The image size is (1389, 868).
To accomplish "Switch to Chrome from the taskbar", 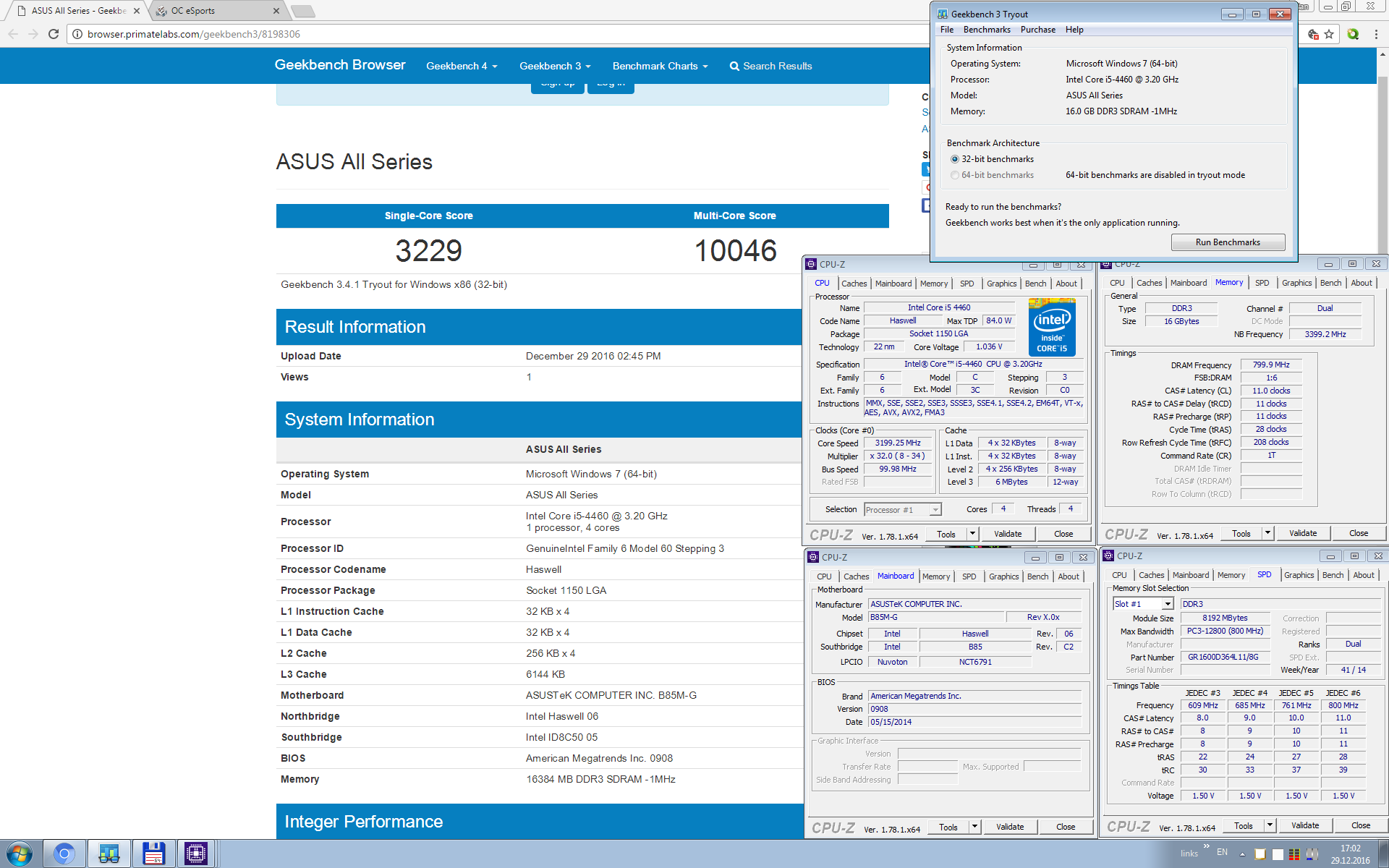I will 64,854.
